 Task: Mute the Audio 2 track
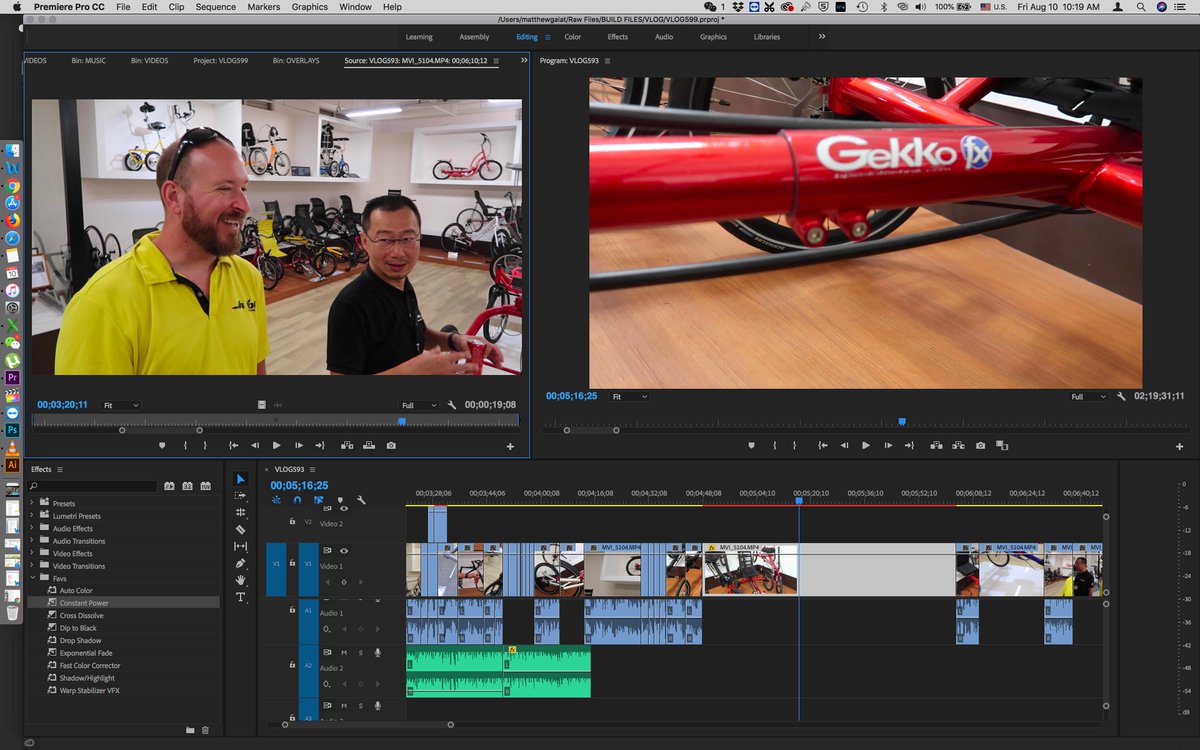(343, 652)
